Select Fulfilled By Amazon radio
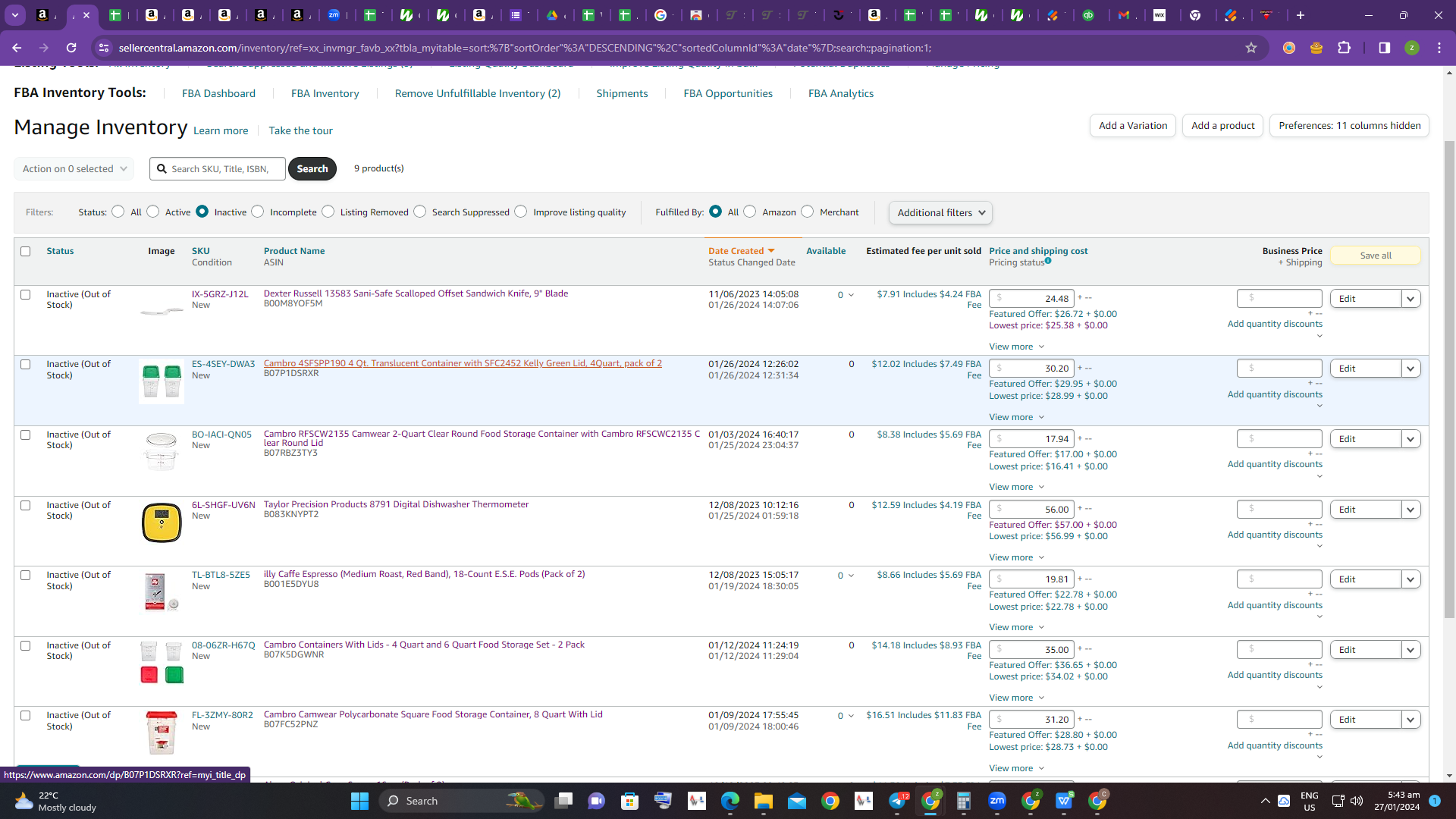Image resolution: width=1456 pixels, height=819 pixels. (750, 212)
